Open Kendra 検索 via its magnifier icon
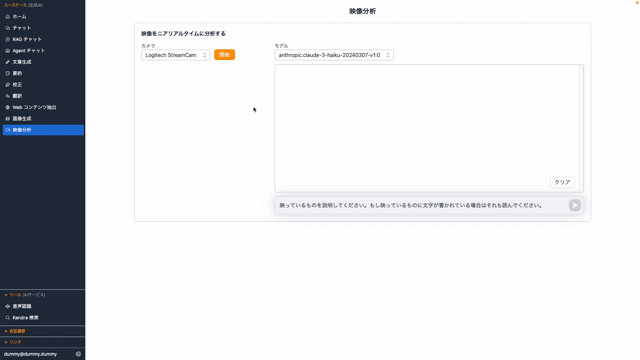 click(7, 318)
